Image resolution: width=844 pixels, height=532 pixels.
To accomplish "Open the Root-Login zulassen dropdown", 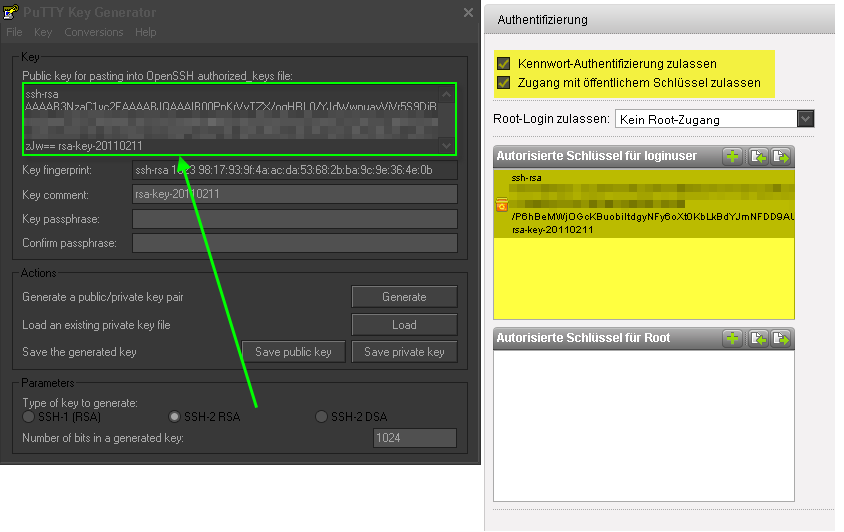I will tap(805, 118).
